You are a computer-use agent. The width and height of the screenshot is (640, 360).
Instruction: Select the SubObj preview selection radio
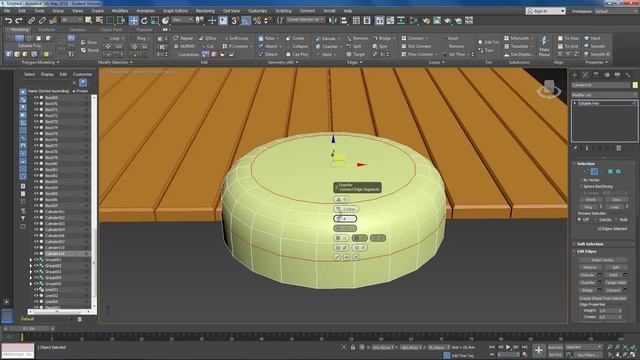click(596, 220)
